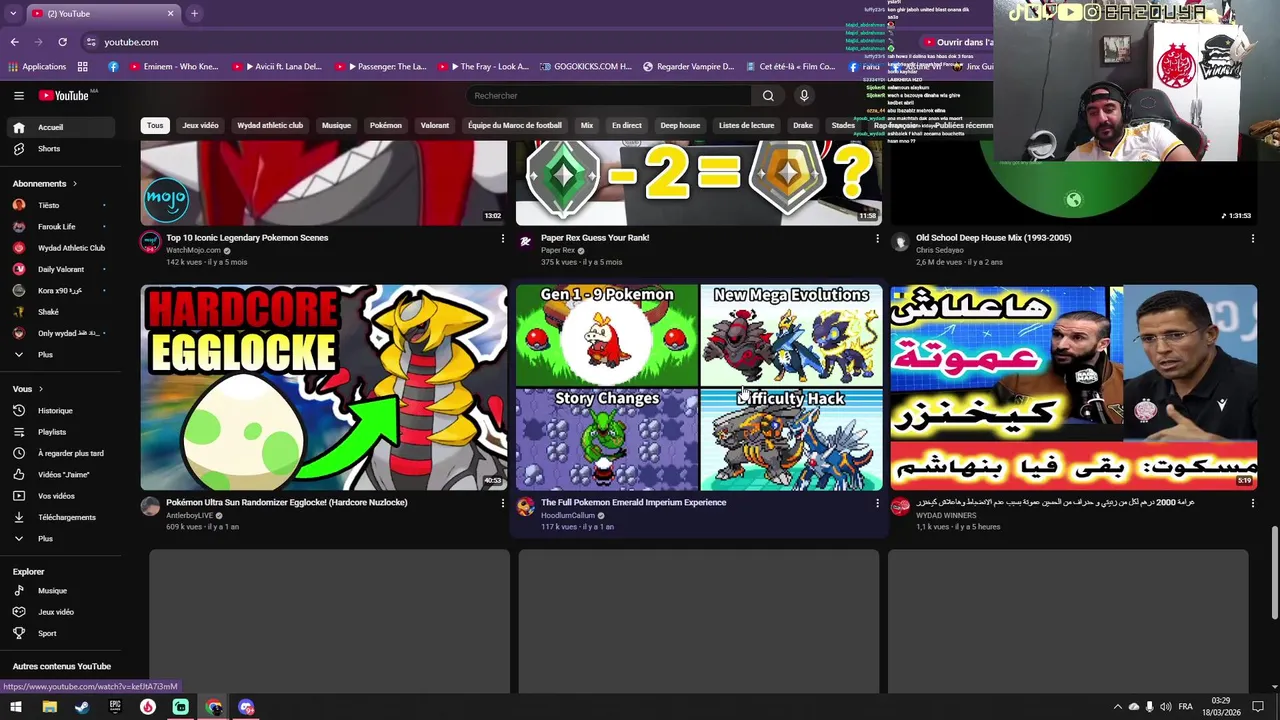Screen dimensions: 1280x720
Task: Click the Rechercher search field
Action: (x=608, y=95)
